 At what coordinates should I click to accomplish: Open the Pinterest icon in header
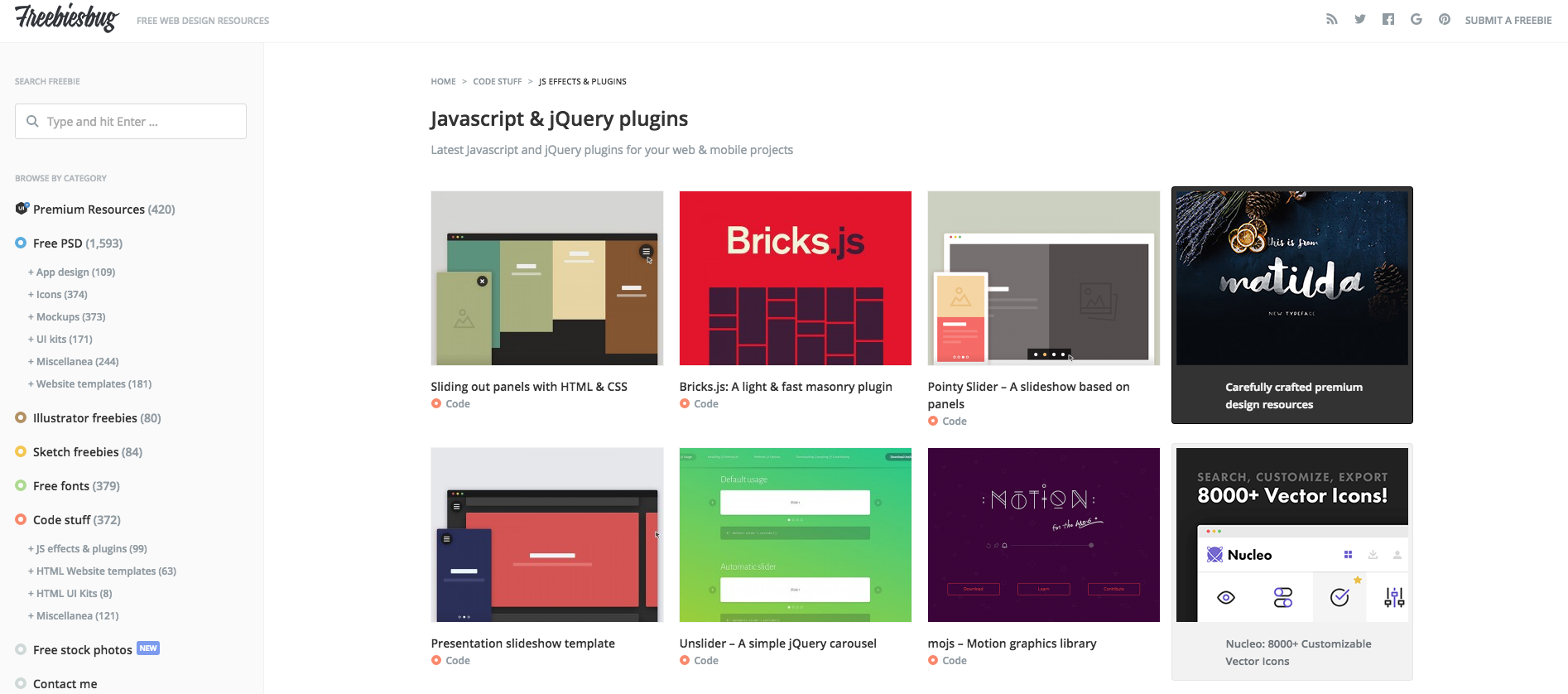click(1445, 19)
